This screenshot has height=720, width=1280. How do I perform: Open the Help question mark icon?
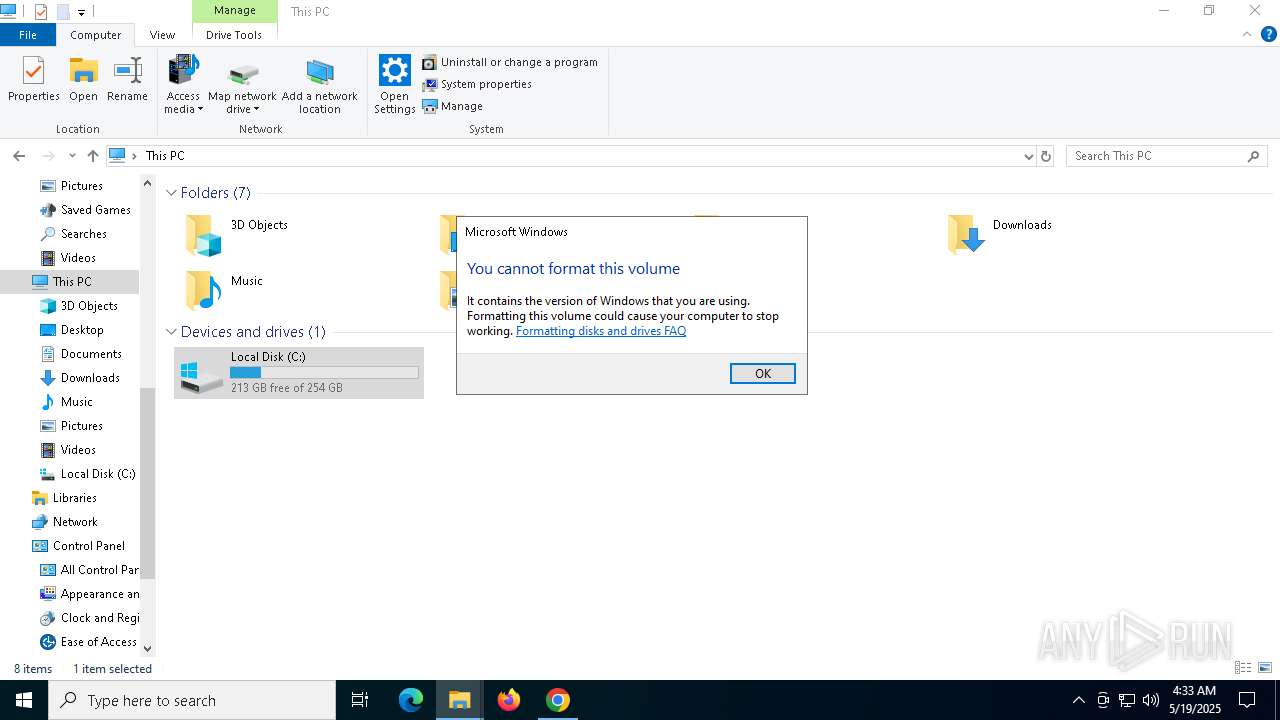1269,34
